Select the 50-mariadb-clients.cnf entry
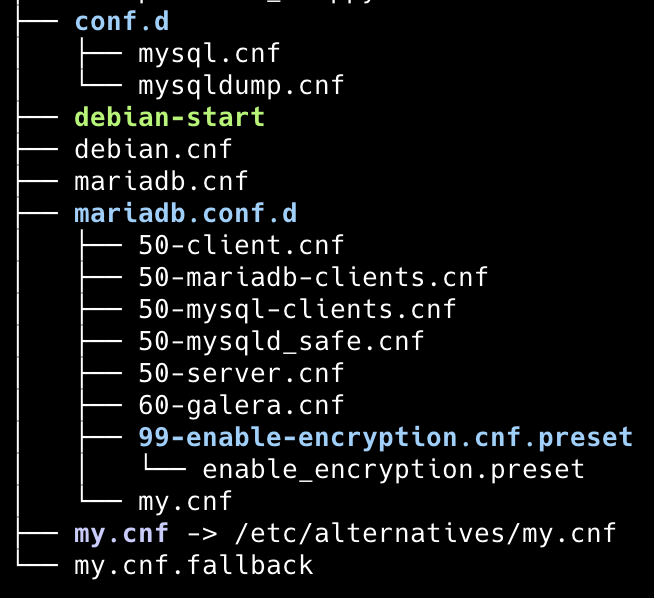The width and height of the screenshot is (654, 598). [x=313, y=277]
